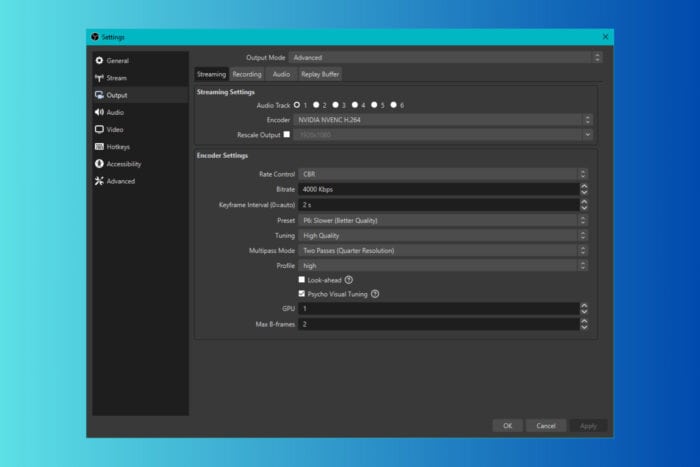Click the Stream antenna icon in sidebar
This screenshot has height=467, width=700.
pos(99,78)
